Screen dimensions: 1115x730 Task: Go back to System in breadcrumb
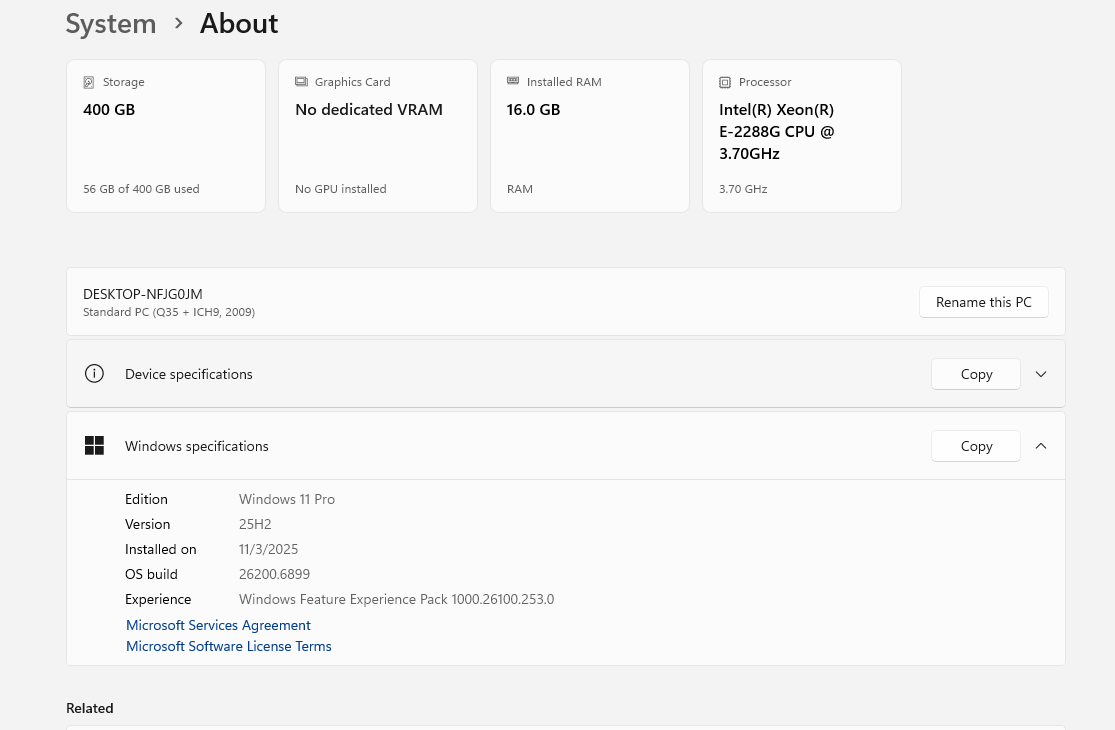tap(111, 23)
